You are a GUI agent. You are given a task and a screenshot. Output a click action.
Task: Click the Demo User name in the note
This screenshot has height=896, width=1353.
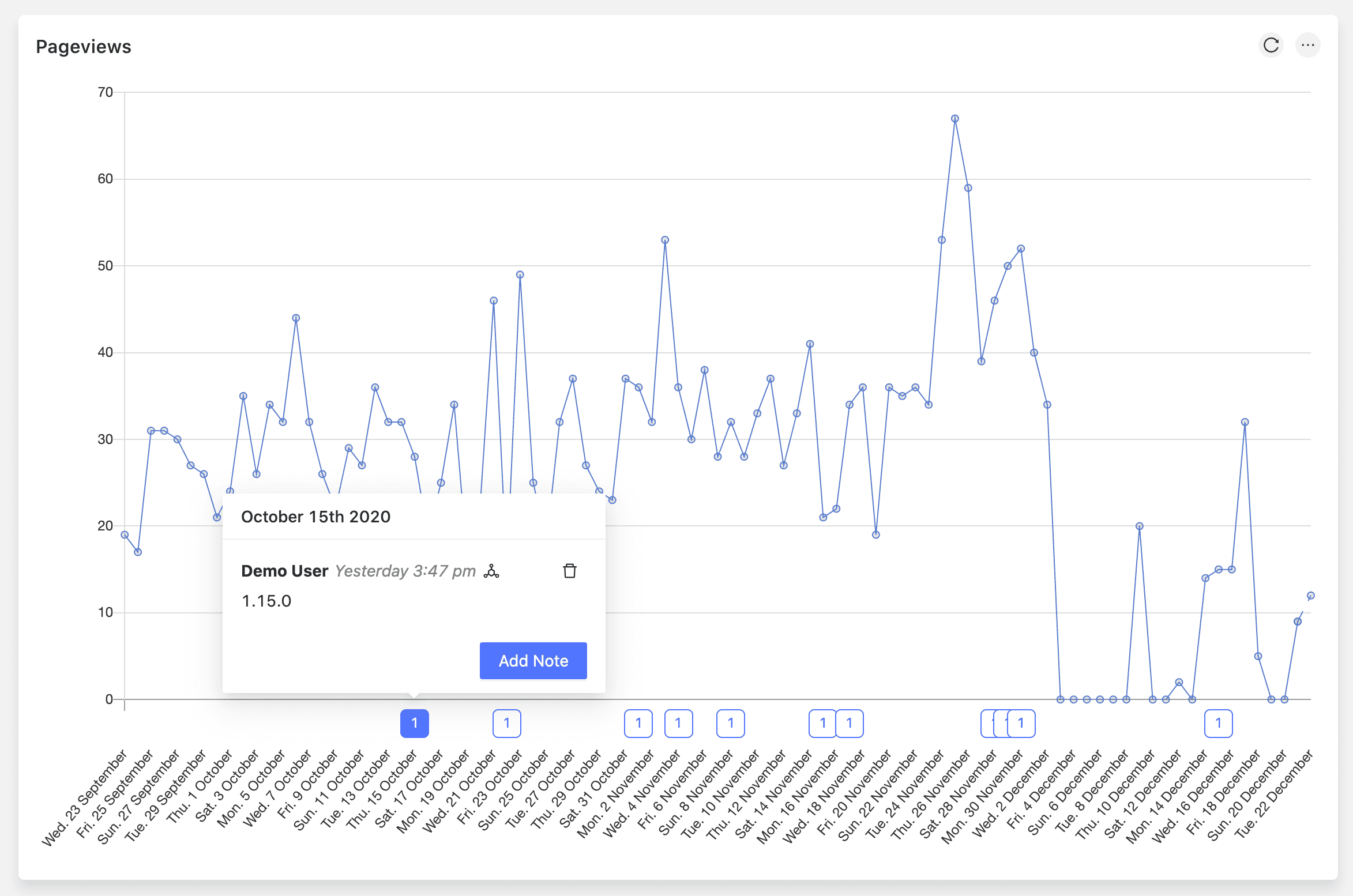[284, 571]
